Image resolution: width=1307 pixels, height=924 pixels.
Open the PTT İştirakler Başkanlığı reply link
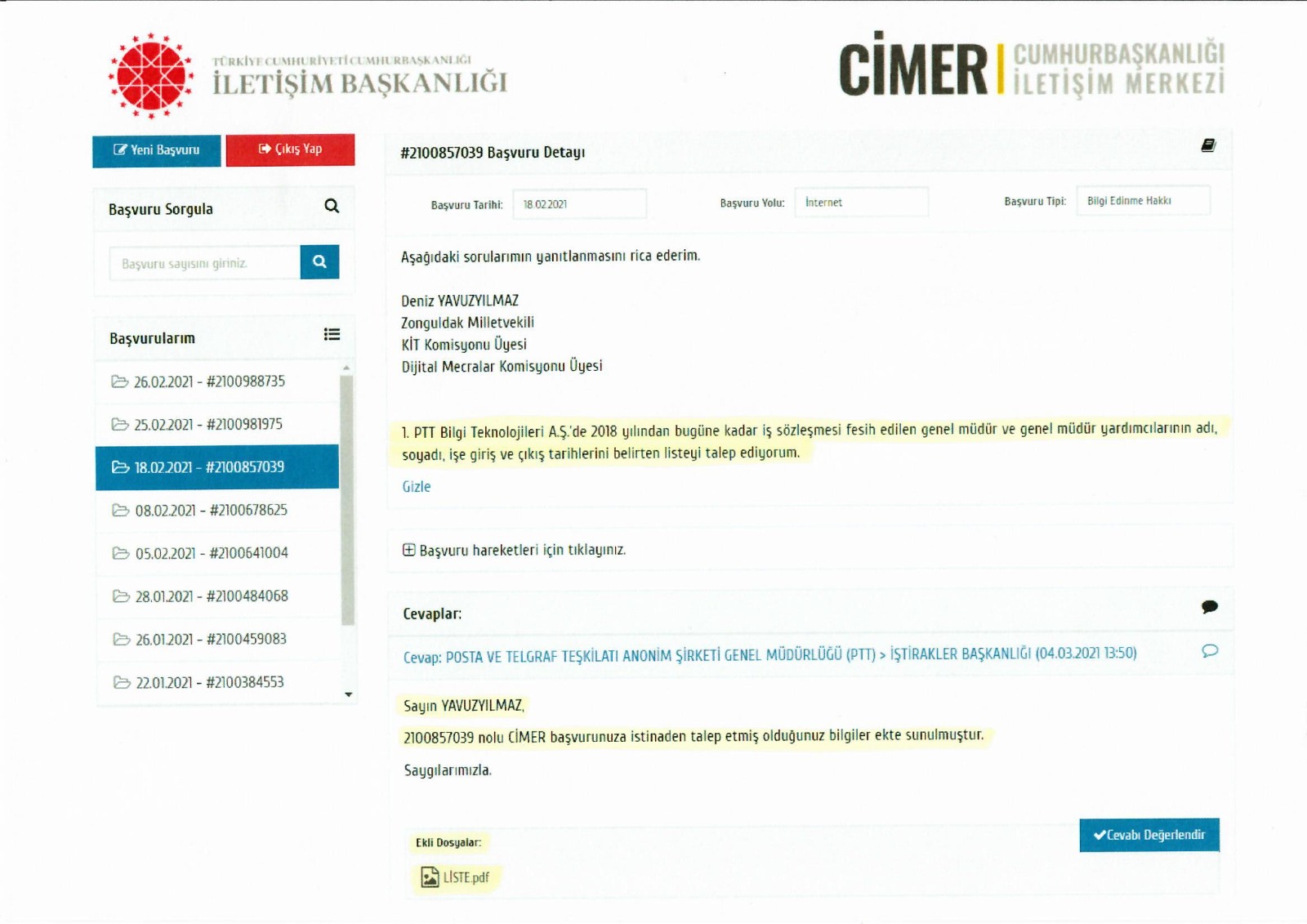coord(769,654)
